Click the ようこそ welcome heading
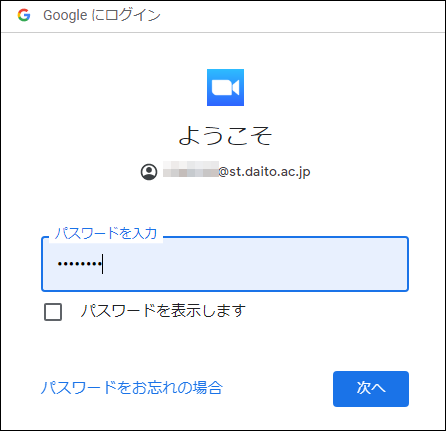The image size is (446, 431). point(225,135)
